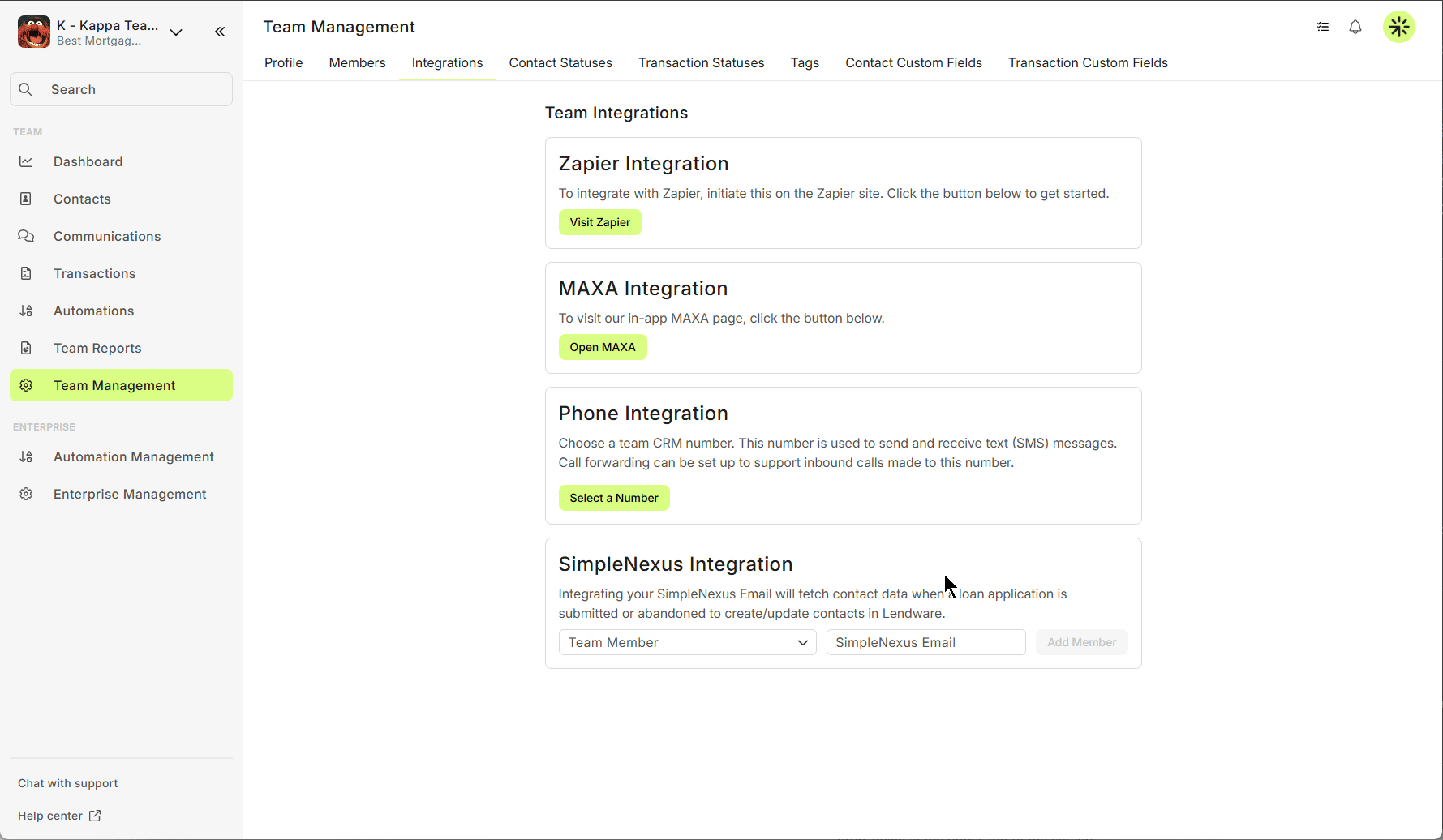Viewport: 1443px width, 840px height.
Task: Switch to the Members tab
Action: (x=357, y=62)
